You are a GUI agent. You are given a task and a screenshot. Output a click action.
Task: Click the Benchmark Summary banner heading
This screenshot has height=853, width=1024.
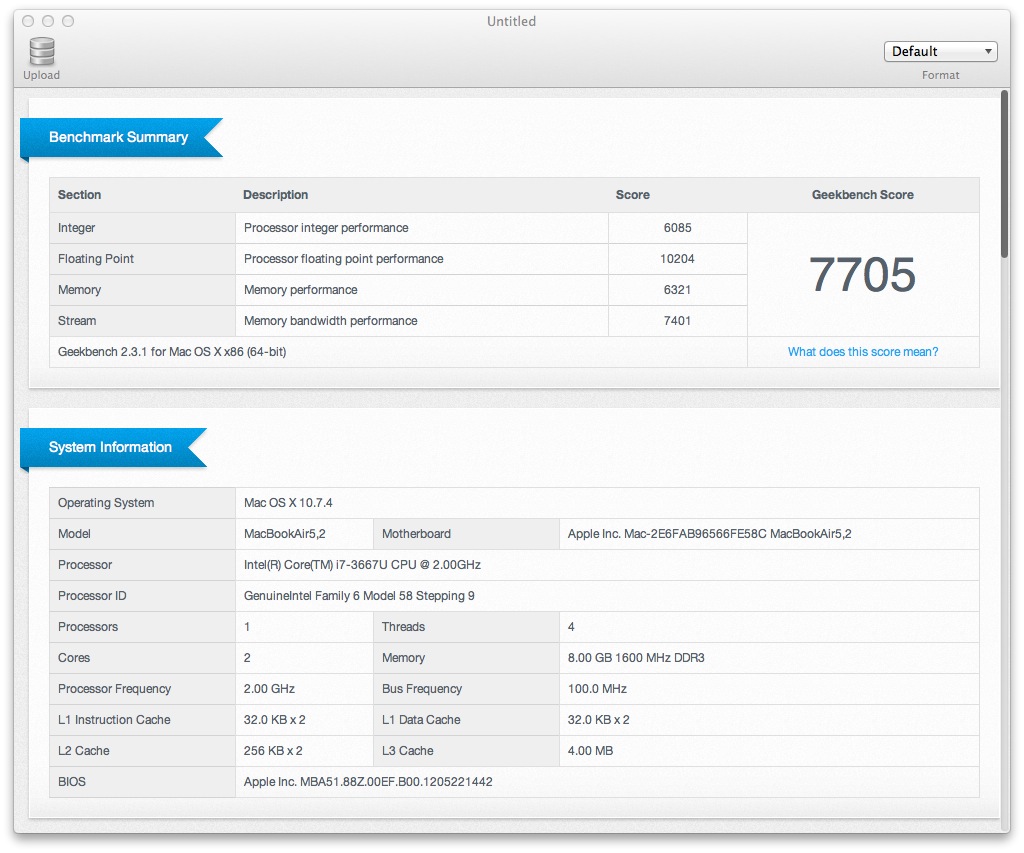pyautogui.click(x=118, y=137)
